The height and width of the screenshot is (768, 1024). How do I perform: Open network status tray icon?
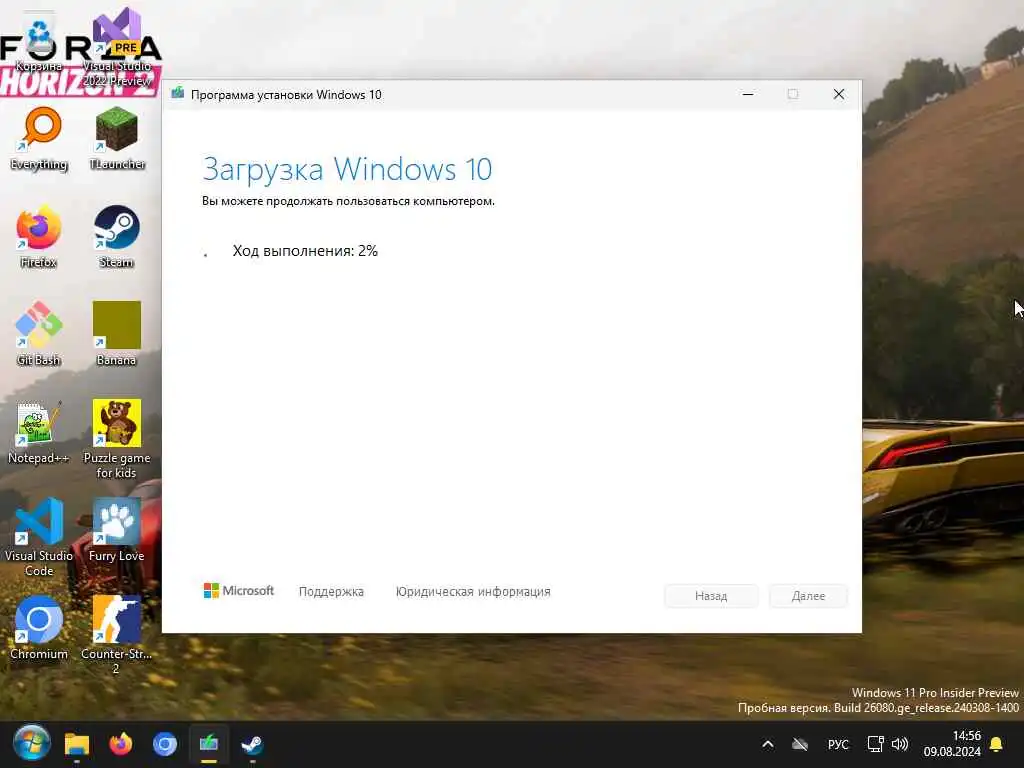coord(875,744)
